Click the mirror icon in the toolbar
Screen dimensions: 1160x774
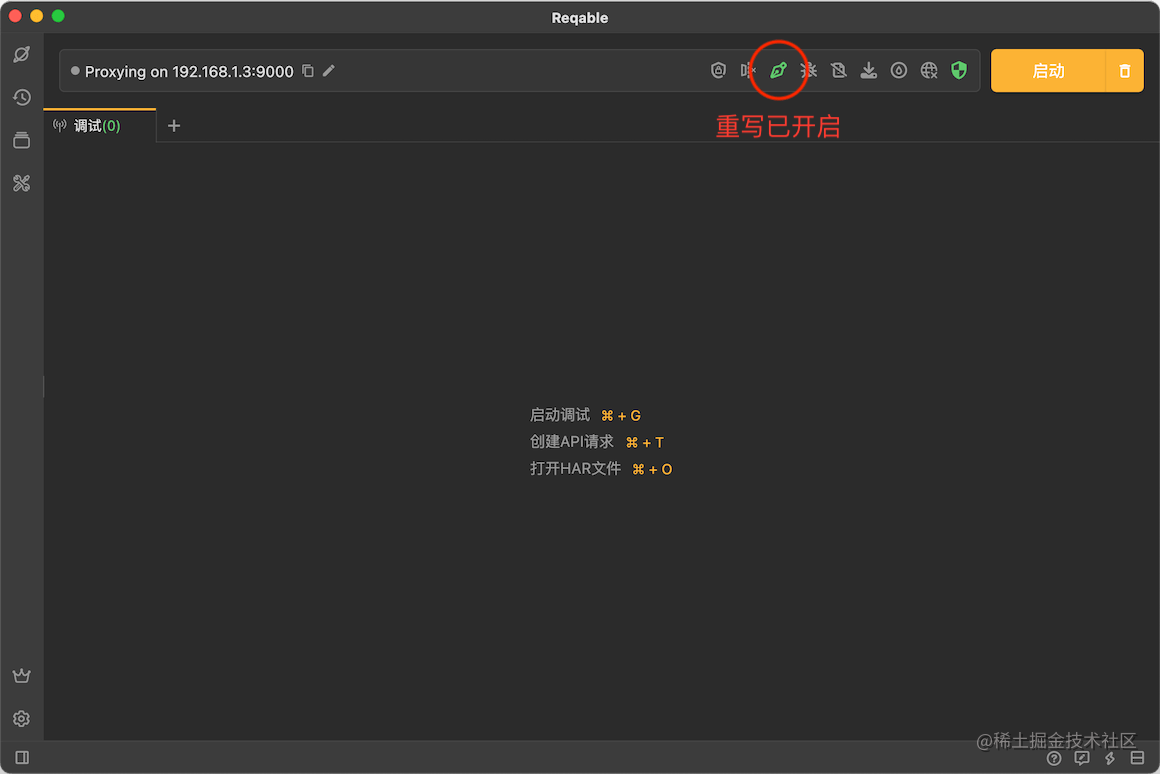click(748, 70)
